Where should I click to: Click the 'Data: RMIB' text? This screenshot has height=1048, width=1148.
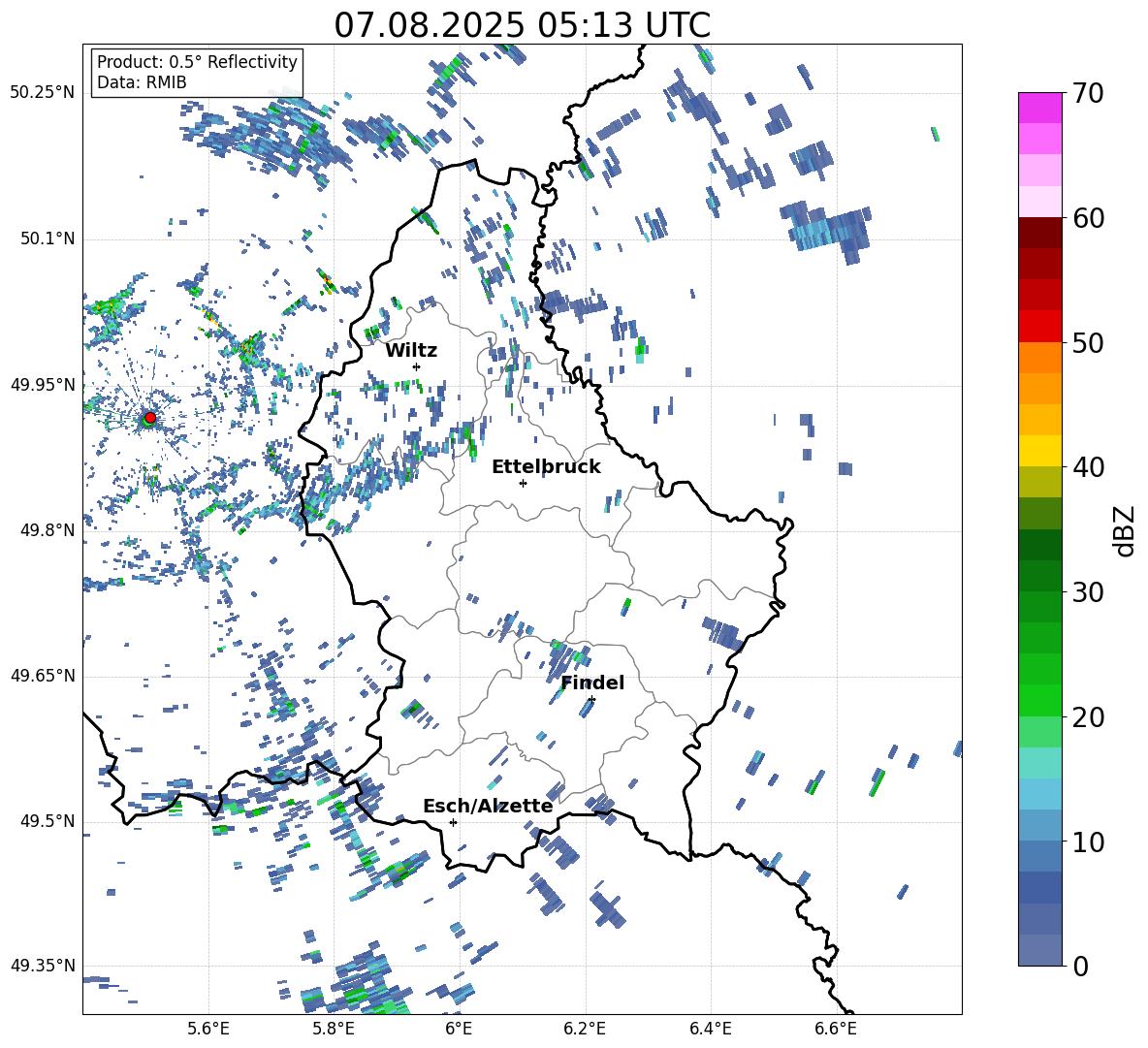pos(142,82)
